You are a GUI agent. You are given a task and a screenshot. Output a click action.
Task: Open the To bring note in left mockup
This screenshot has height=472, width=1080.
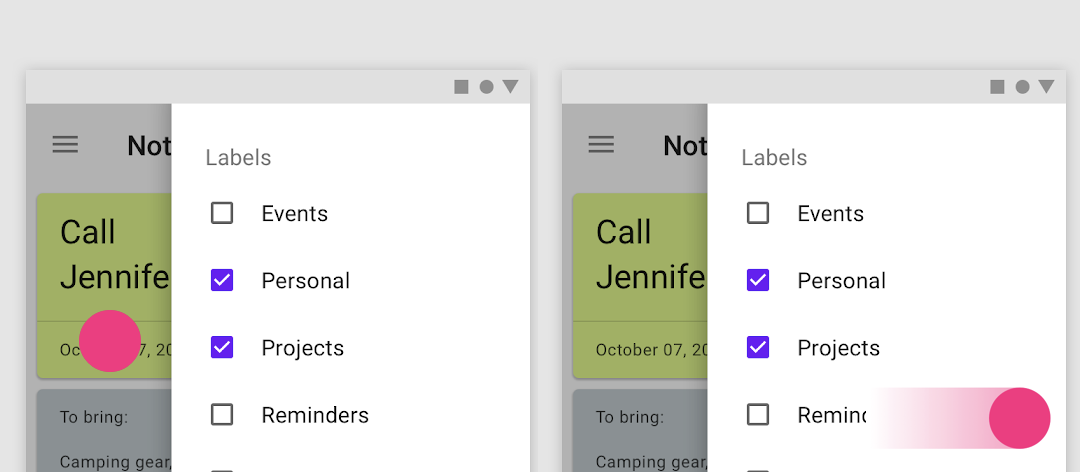click(104, 431)
